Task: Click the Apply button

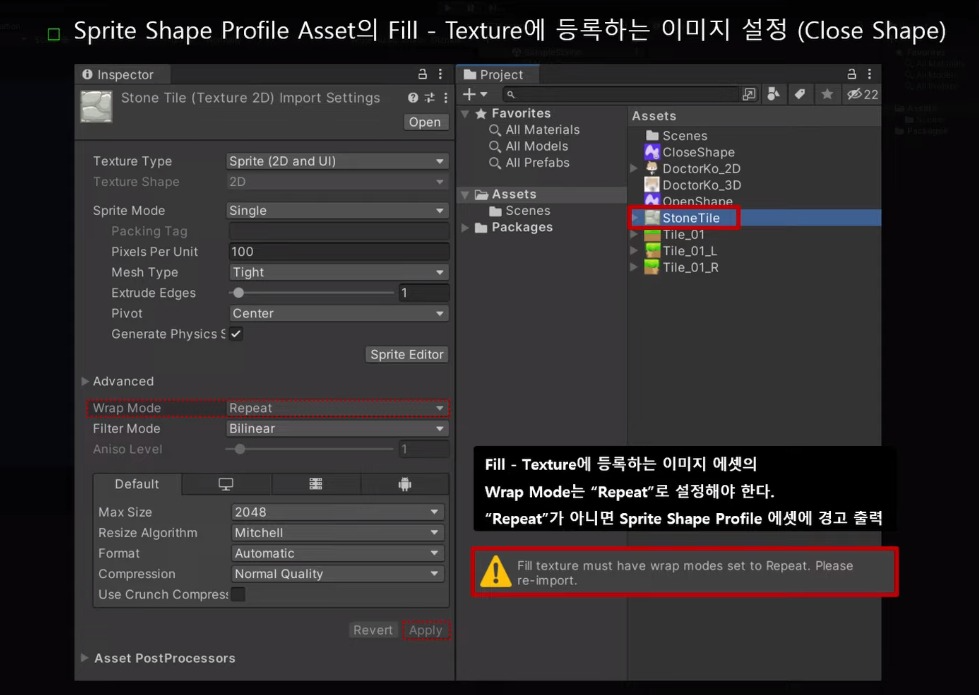Action: [x=426, y=630]
